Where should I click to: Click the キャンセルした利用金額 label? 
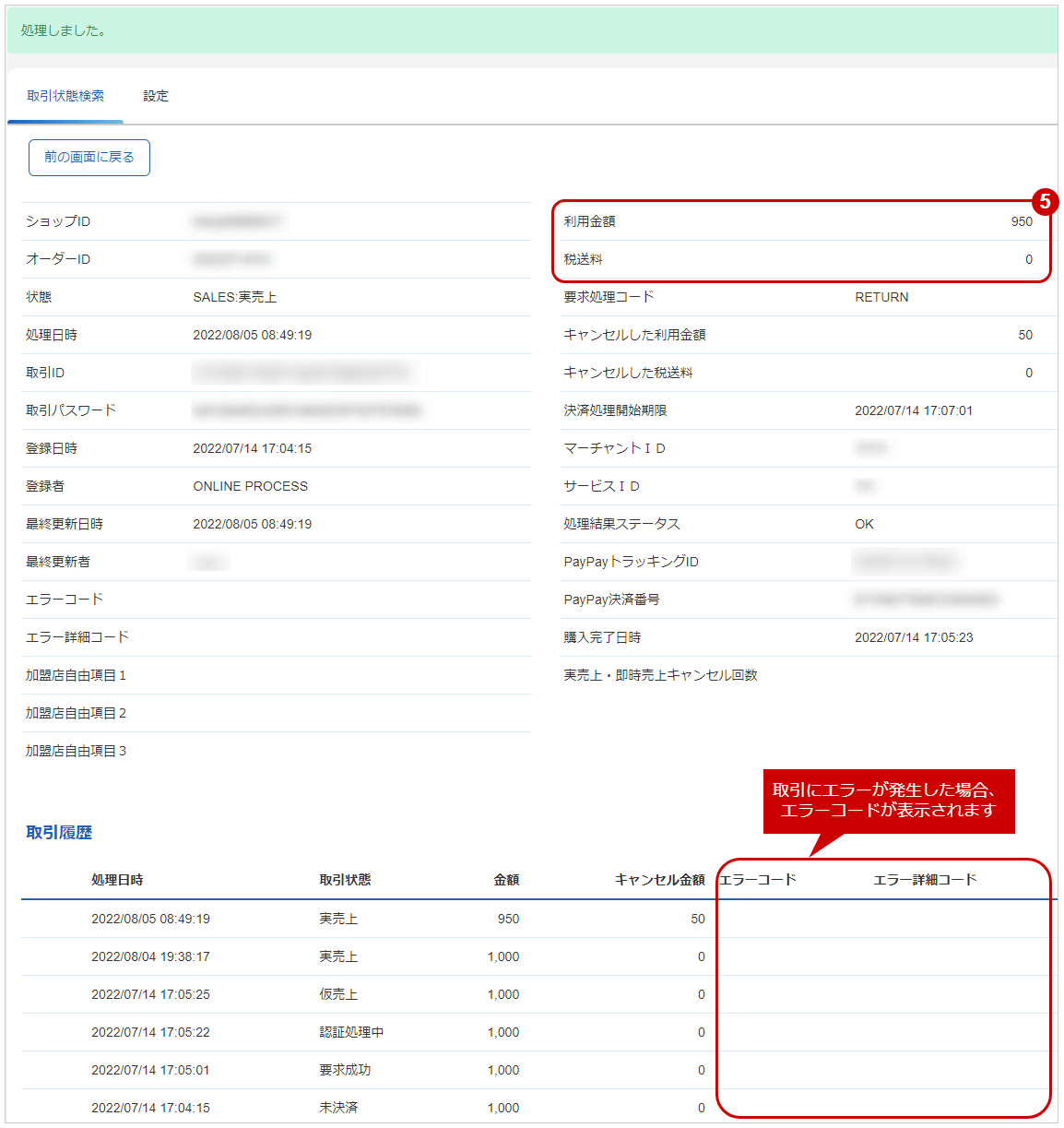click(635, 335)
